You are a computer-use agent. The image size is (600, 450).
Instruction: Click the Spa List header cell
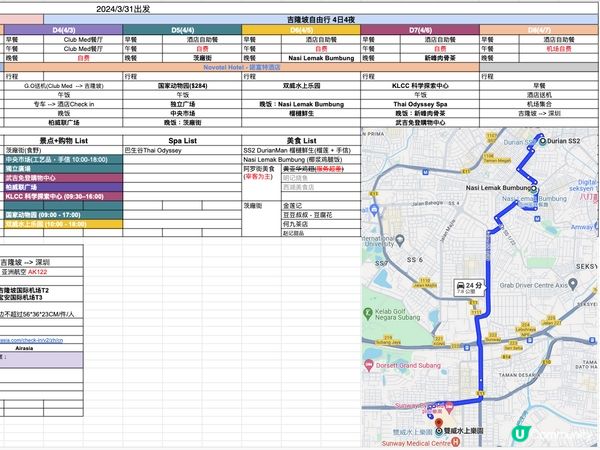181,140
